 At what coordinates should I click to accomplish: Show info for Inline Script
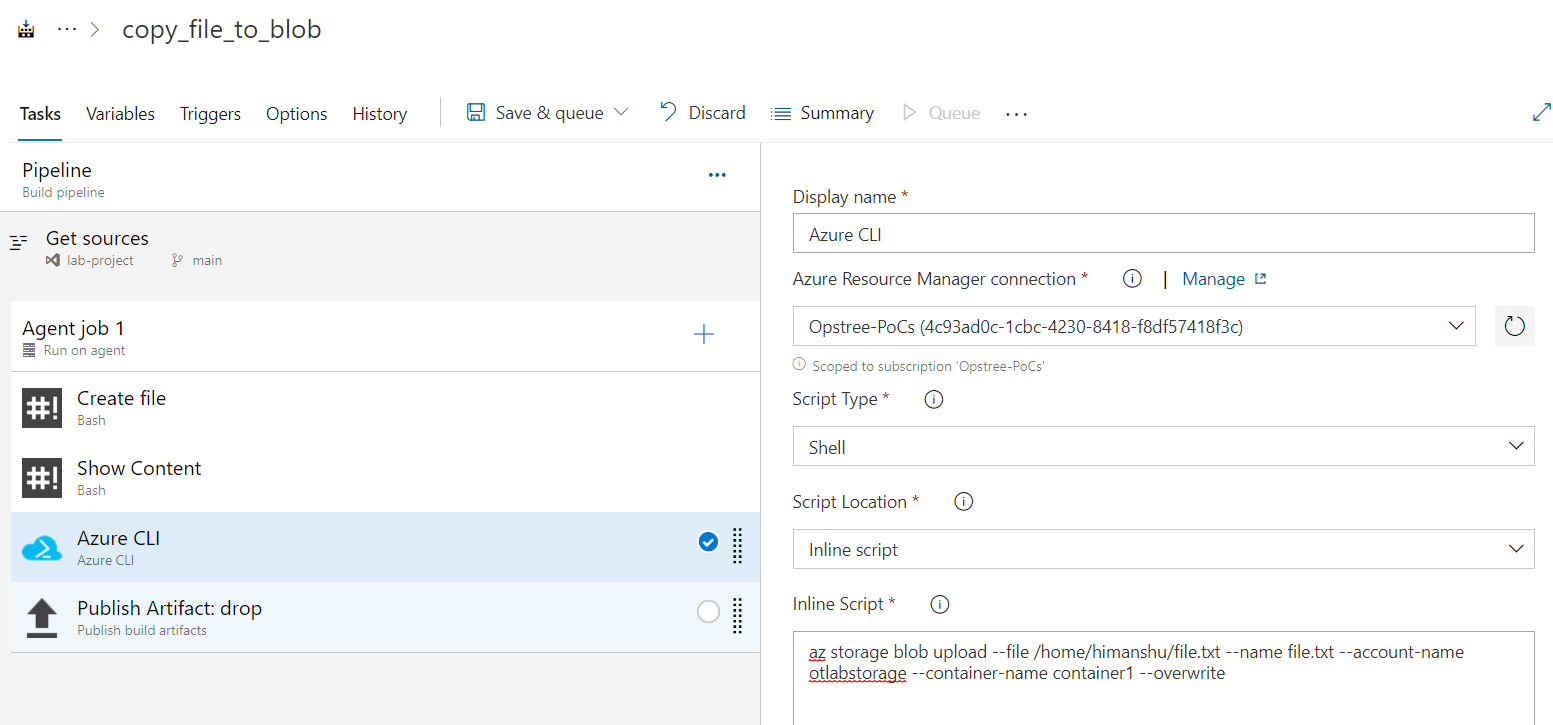click(940, 604)
